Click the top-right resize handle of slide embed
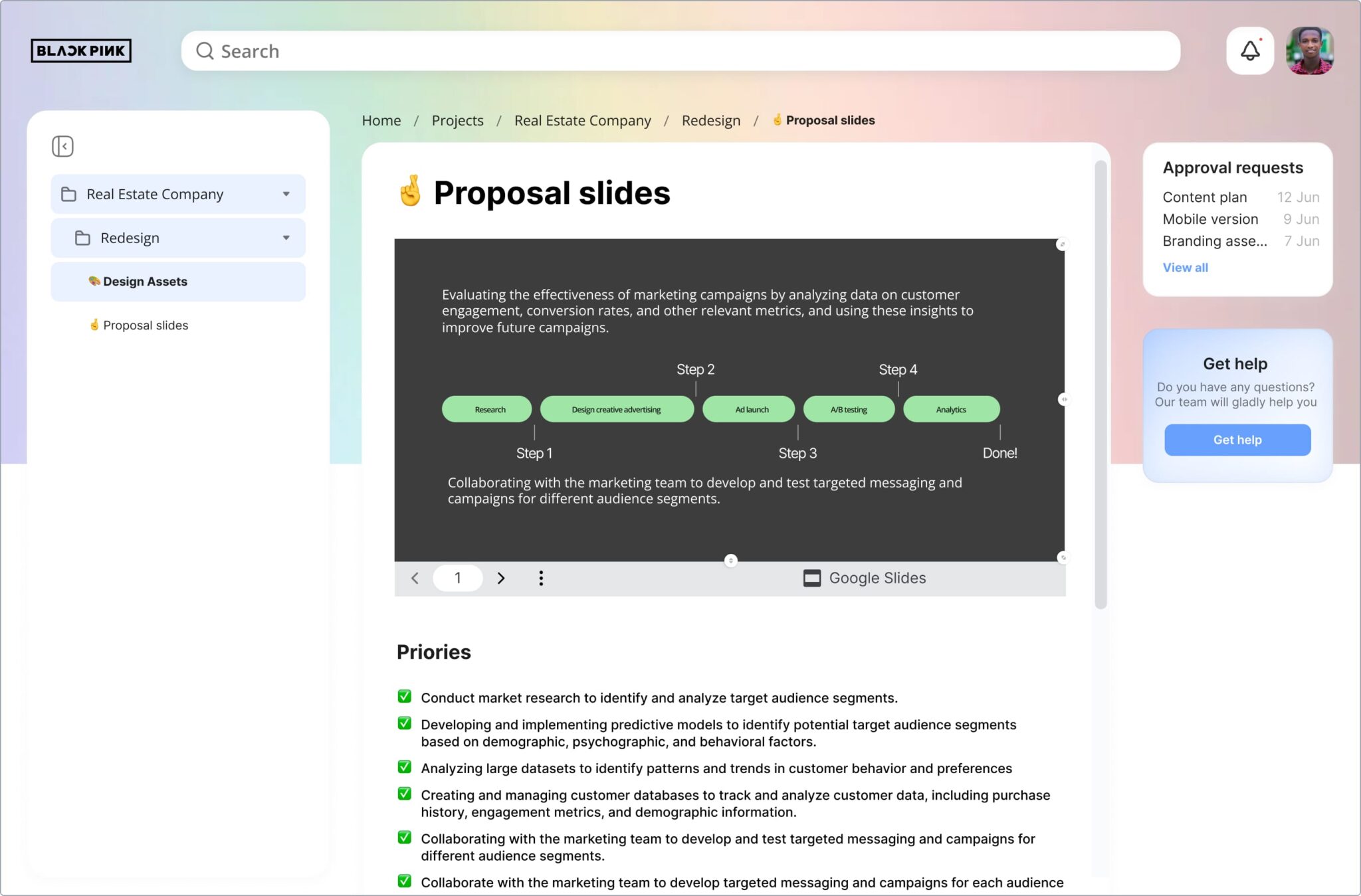Screen dimensions: 1361x896 1062,244
